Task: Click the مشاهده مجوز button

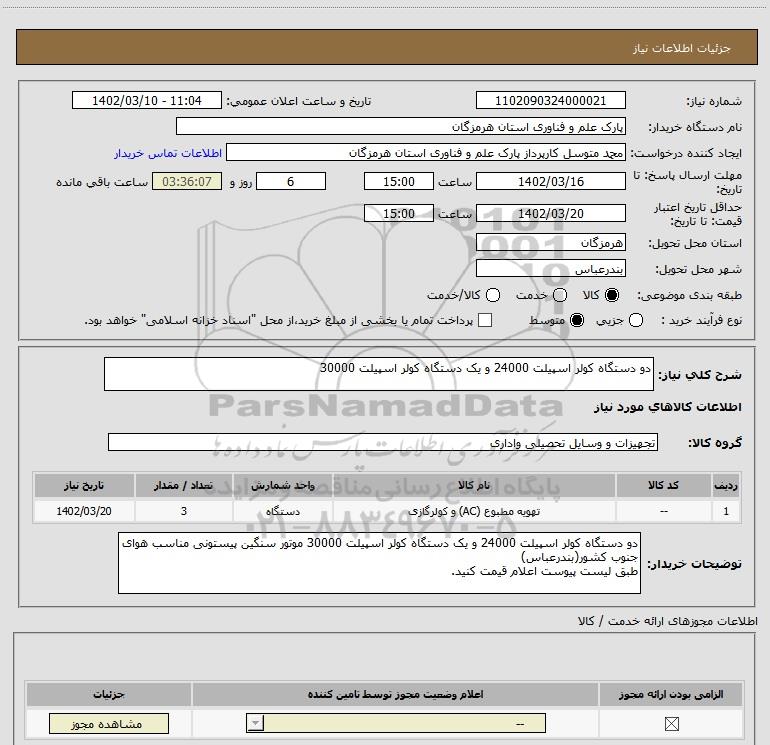Action: click(109, 723)
